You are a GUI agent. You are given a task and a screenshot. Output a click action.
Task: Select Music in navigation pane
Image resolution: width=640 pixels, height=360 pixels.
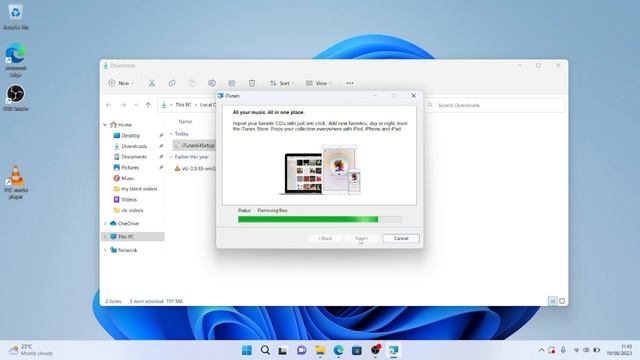(x=127, y=178)
